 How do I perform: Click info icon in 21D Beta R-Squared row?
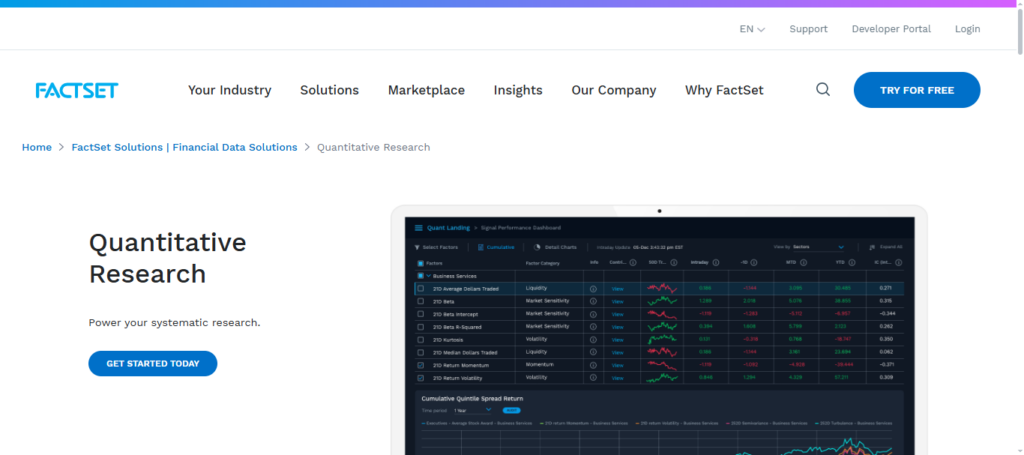593,326
